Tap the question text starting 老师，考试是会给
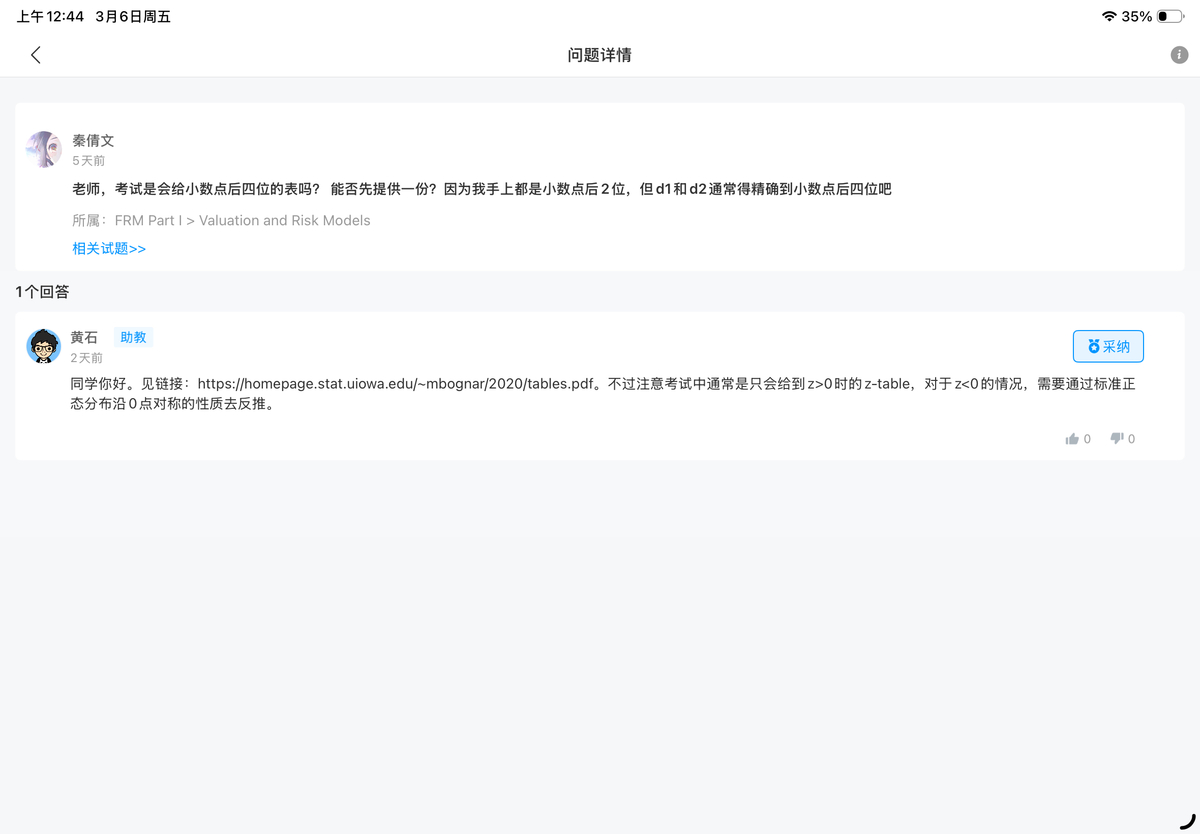The width and height of the screenshot is (1200, 834). coord(481,188)
